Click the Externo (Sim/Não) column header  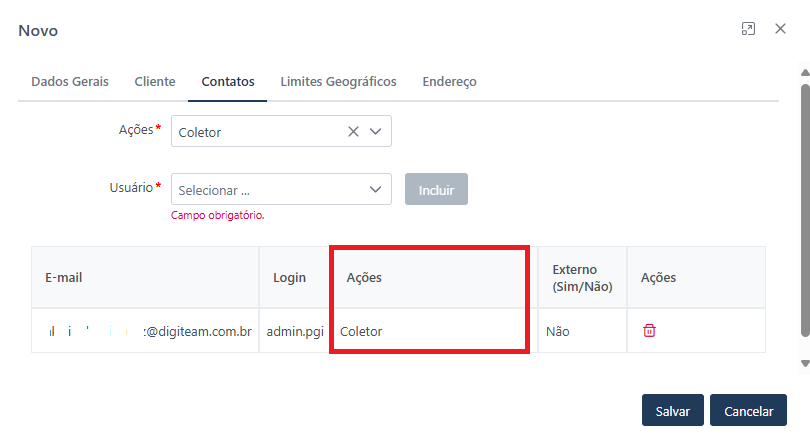pos(582,278)
